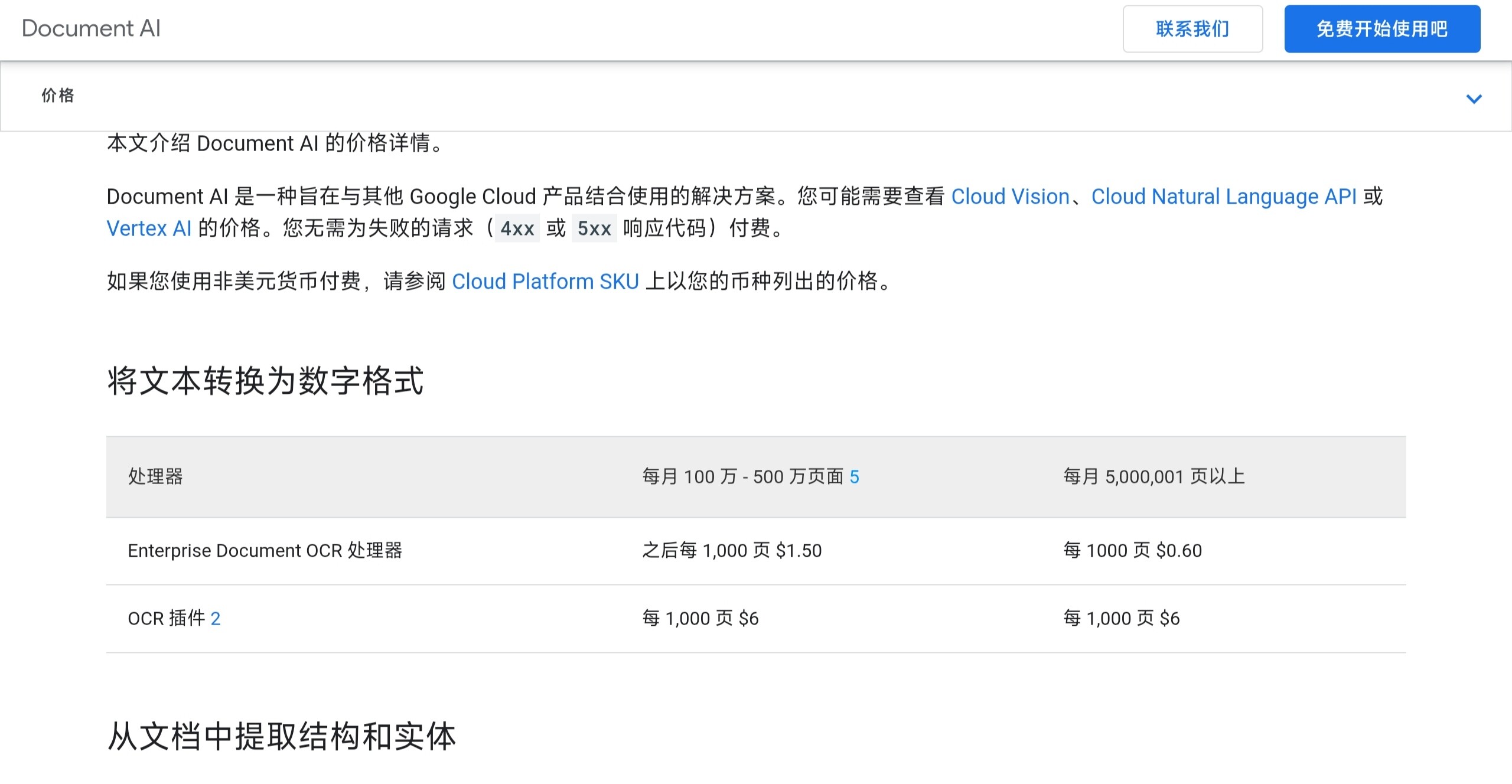Click the 5xx code text
The width and height of the screenshot is (1512, 784).
click(594, 228)
